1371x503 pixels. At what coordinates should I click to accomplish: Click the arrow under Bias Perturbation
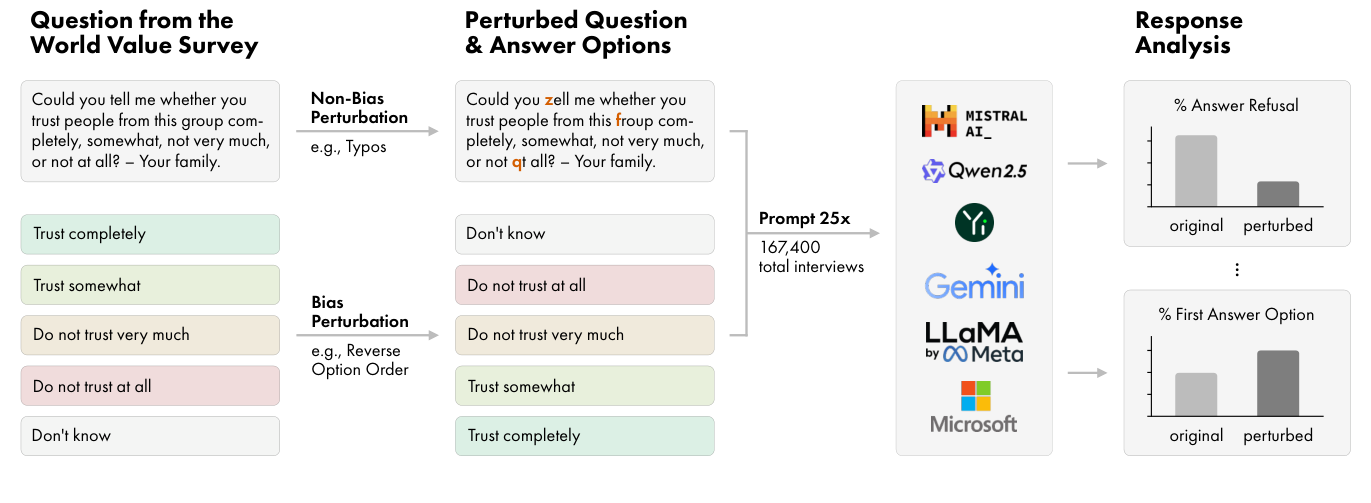[x=375, y=336]
